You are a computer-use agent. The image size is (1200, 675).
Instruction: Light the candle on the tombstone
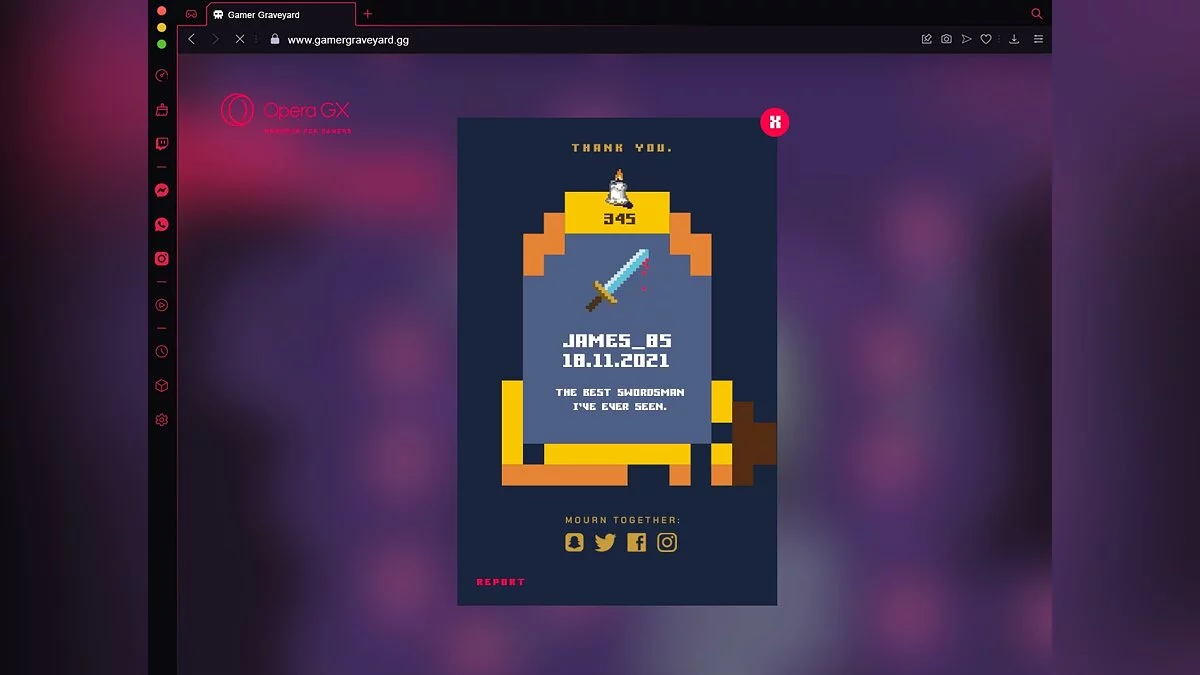pyautogui.click(x=617, y=189)
